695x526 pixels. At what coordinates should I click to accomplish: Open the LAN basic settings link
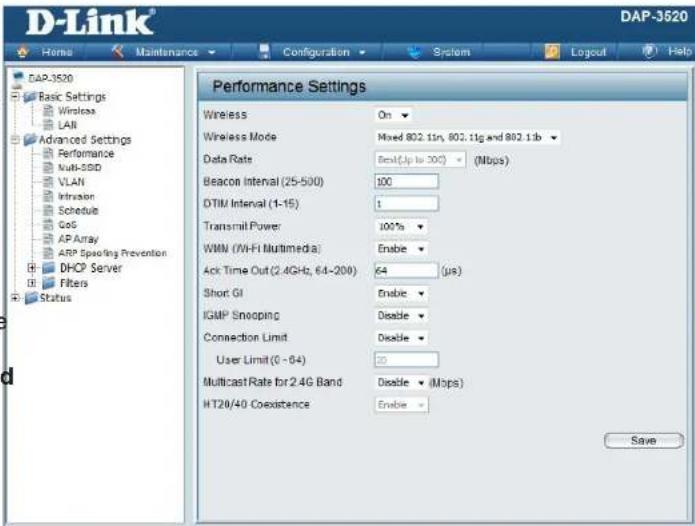tap(67, 125)
